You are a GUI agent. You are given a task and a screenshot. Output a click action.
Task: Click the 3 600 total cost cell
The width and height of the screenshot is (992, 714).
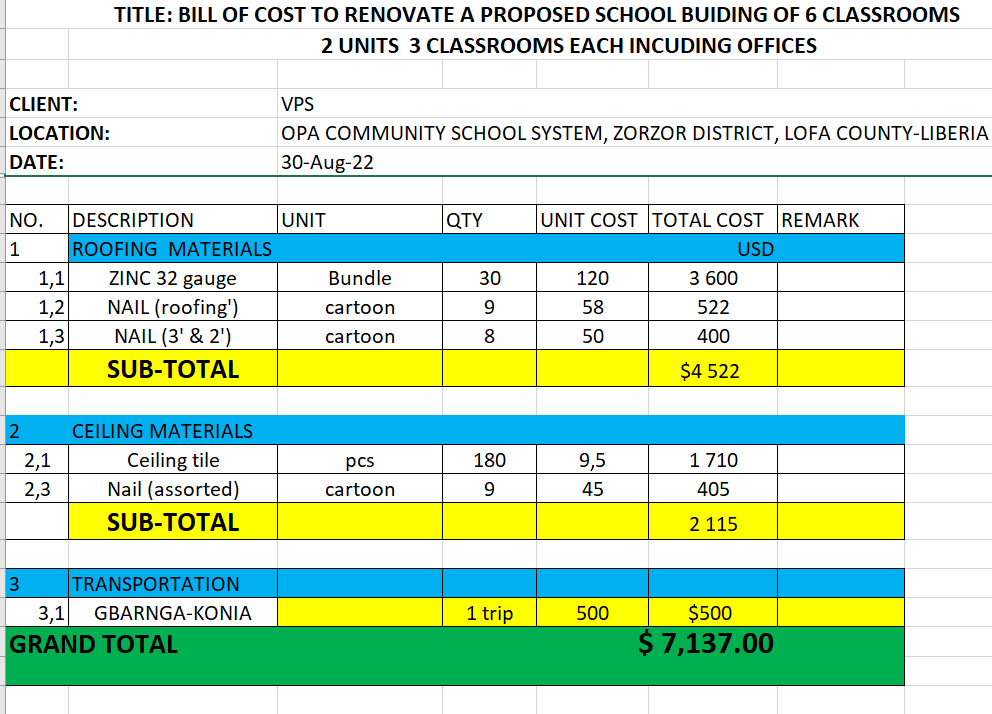pos(712,278)
